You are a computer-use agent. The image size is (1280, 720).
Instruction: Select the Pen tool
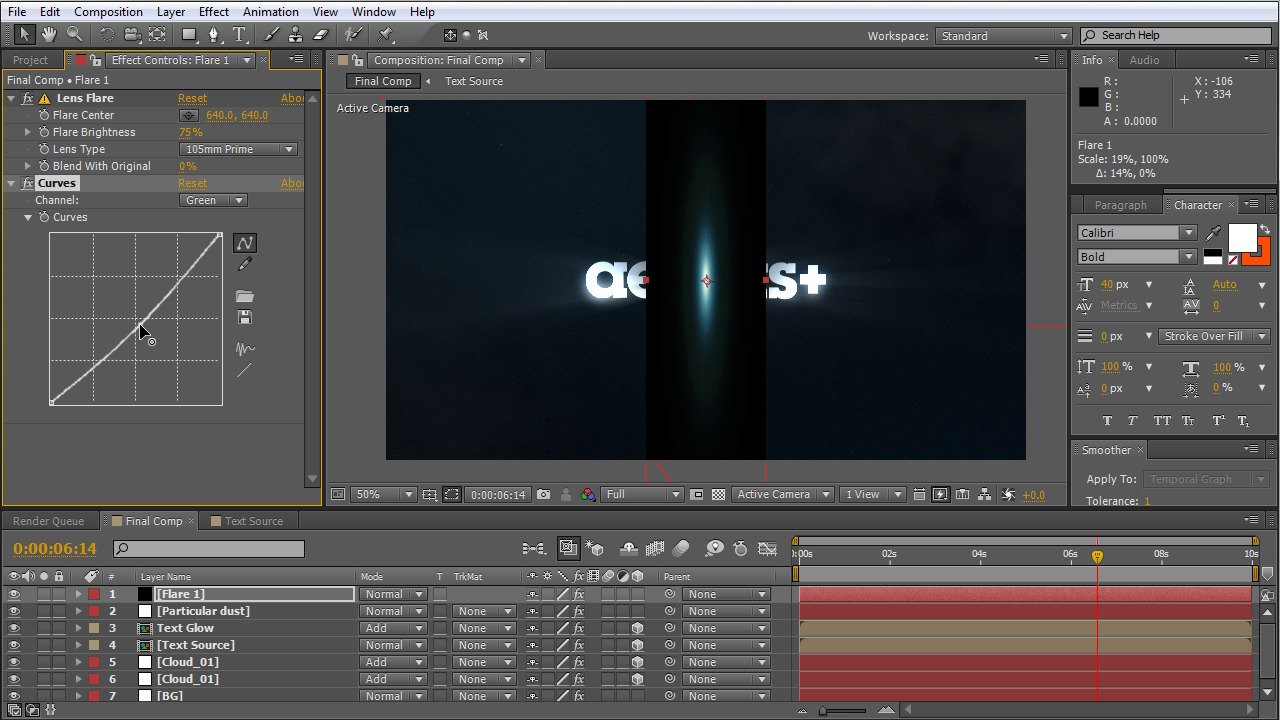[214, 35]
